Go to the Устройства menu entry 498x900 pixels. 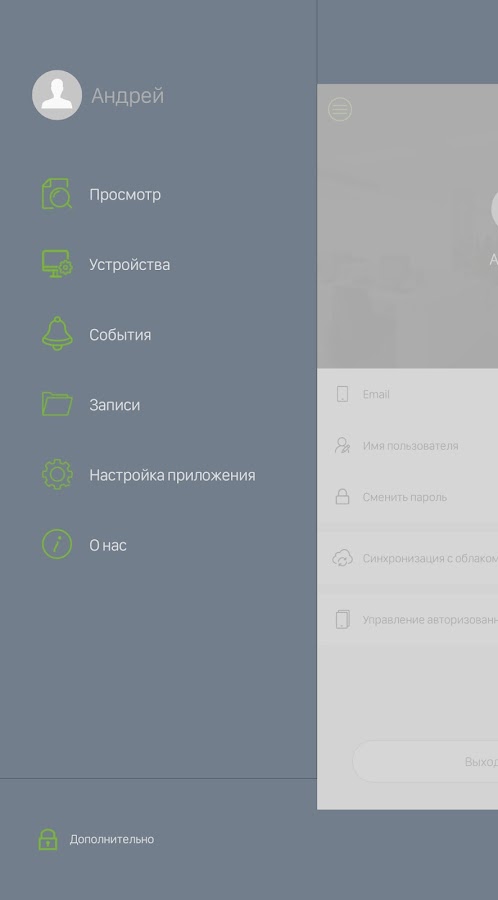(129, 265)
